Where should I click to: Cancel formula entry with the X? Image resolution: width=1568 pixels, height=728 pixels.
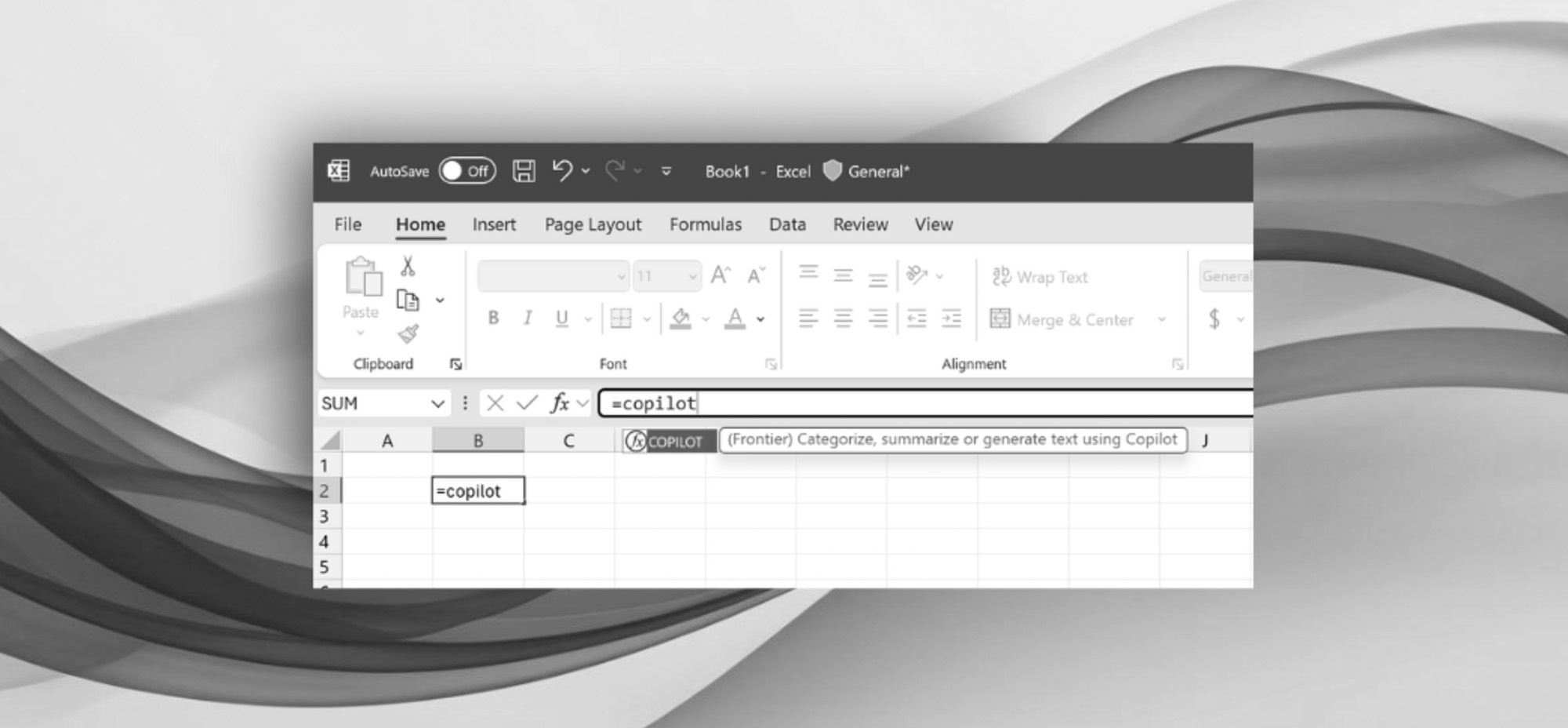point(495,403)
